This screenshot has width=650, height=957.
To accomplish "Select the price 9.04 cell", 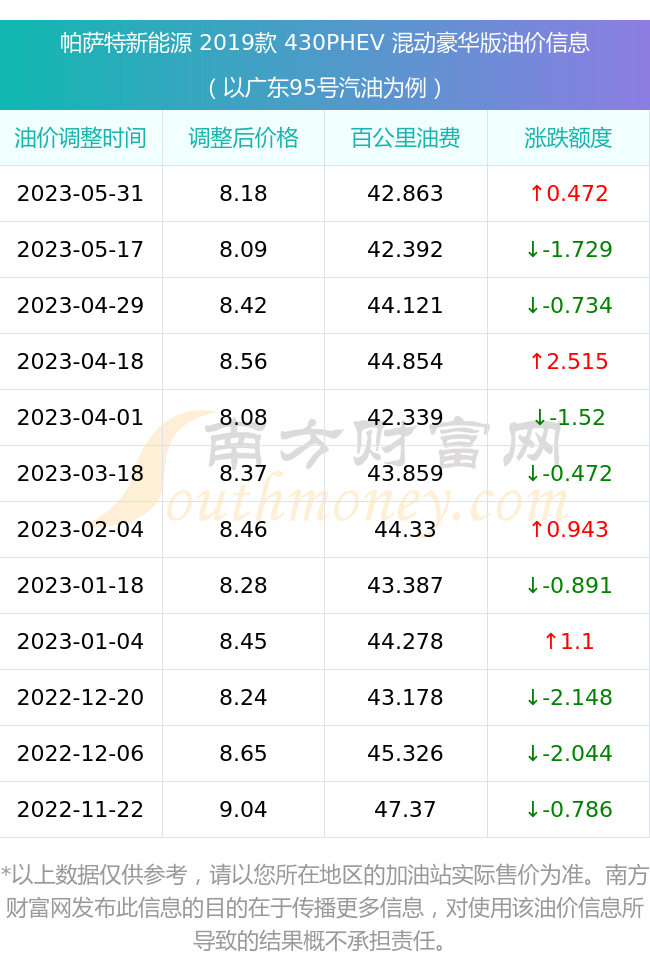I will pyautogui.click(x=243, y=809).
